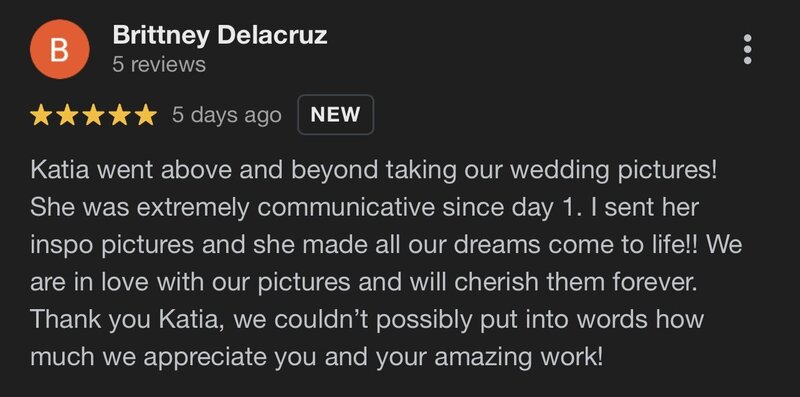Tap the fifth yellow rating star
The image size is (800, 397).
146,115
